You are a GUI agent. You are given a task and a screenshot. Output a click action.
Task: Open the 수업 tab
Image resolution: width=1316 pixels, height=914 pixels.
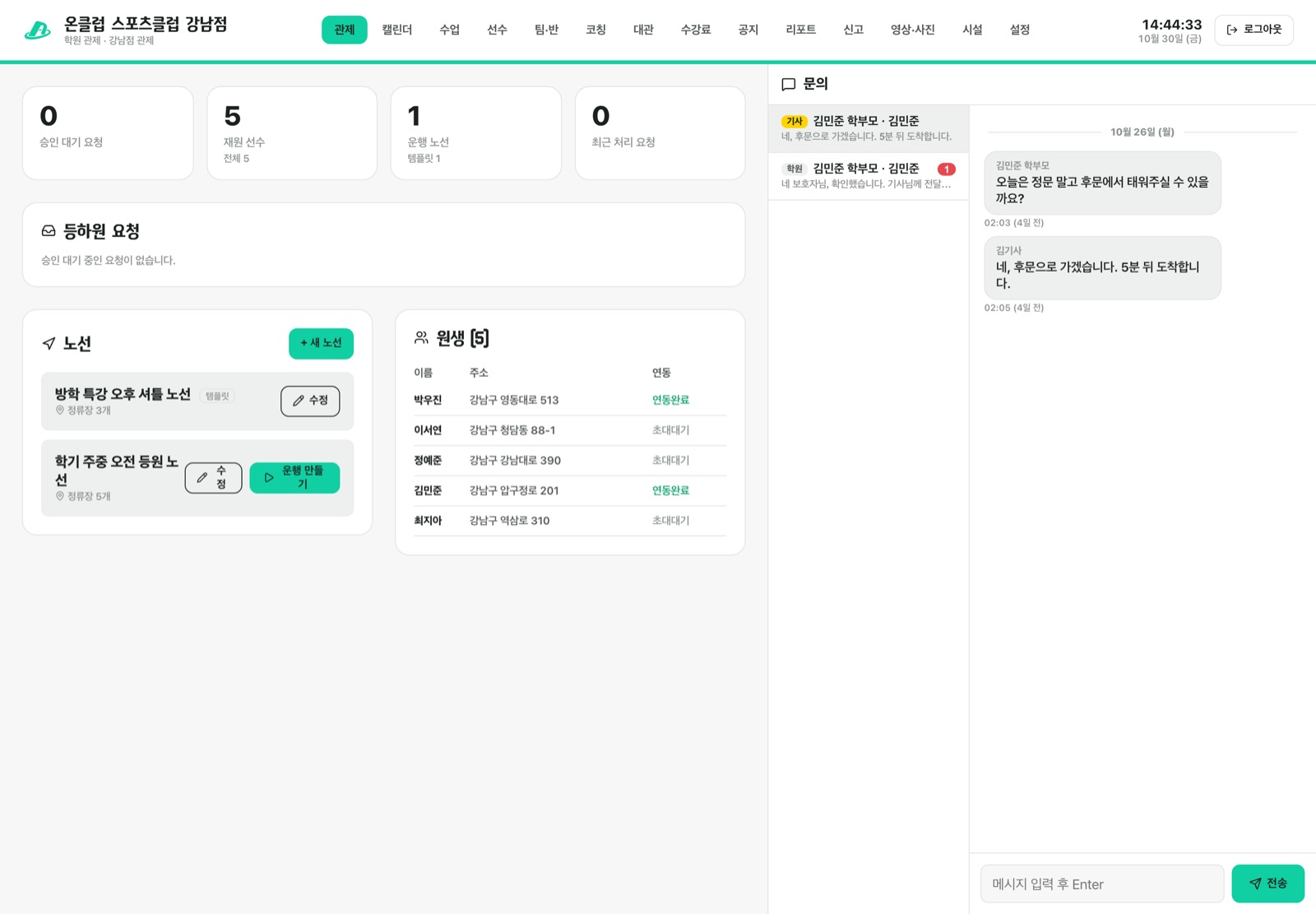(x=449, y=30)
